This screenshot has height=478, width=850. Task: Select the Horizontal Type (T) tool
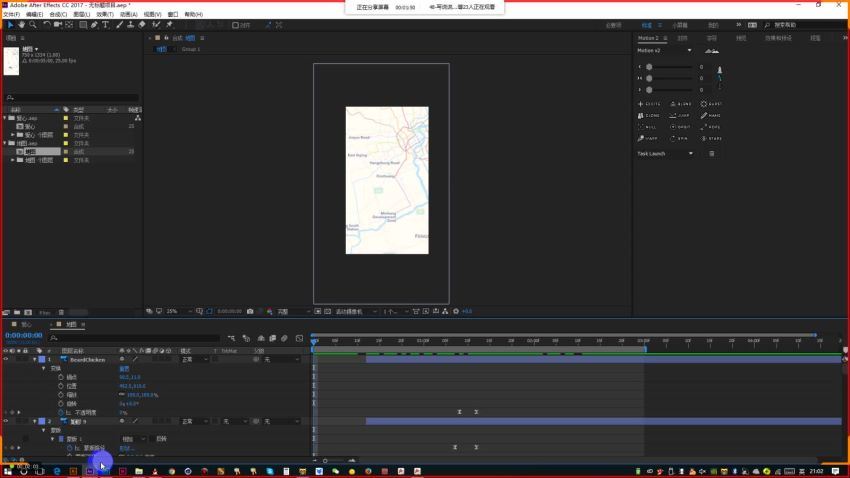tap(106, 25)
